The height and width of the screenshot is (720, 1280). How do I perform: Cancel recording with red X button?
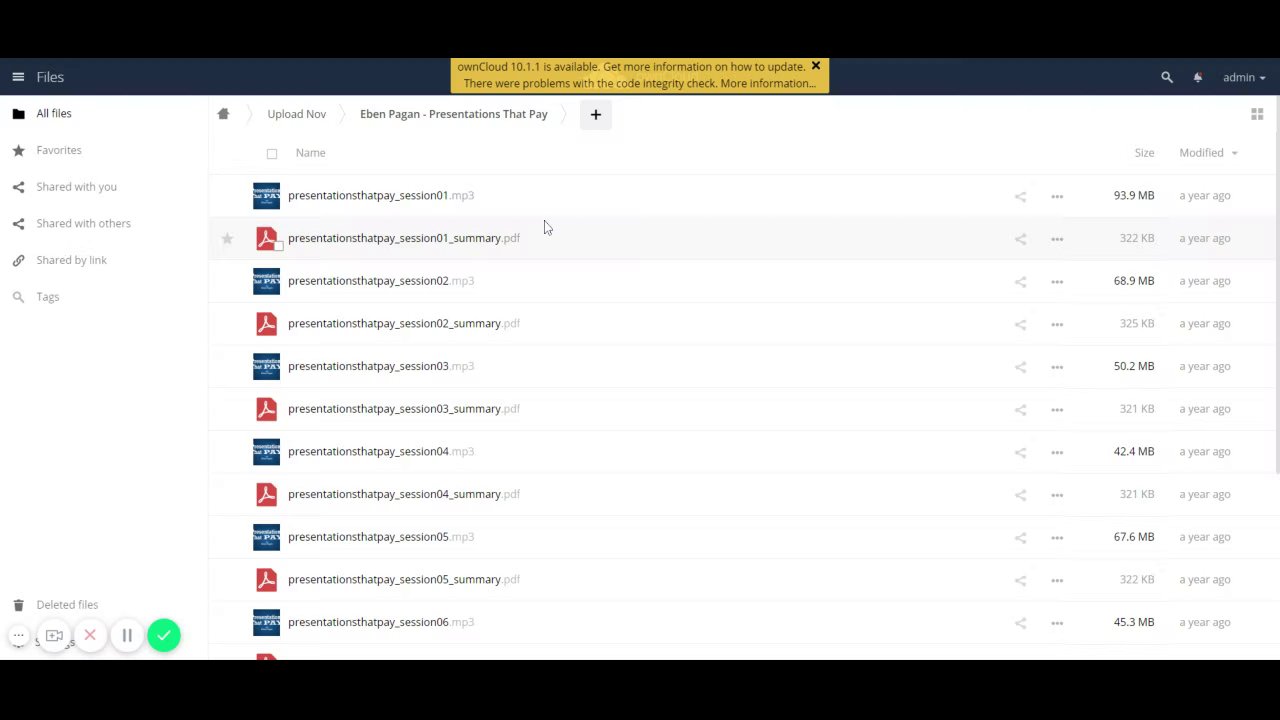pos(90,635)
